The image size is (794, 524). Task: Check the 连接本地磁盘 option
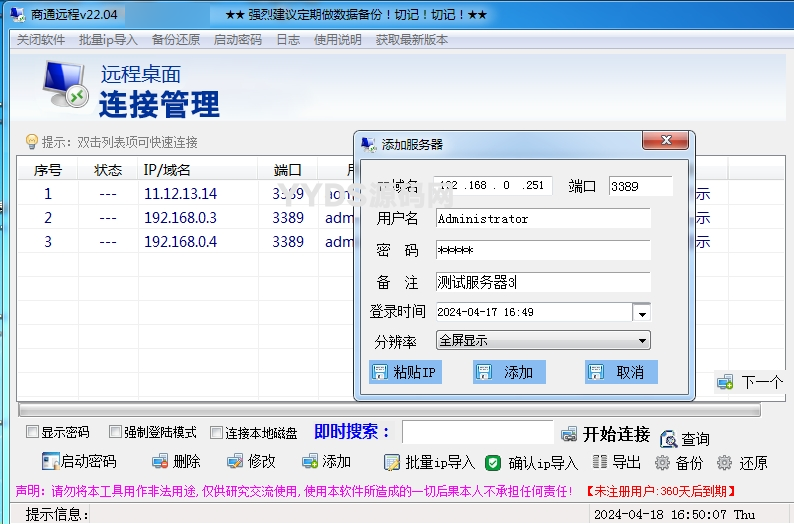(x=216, y=433)
